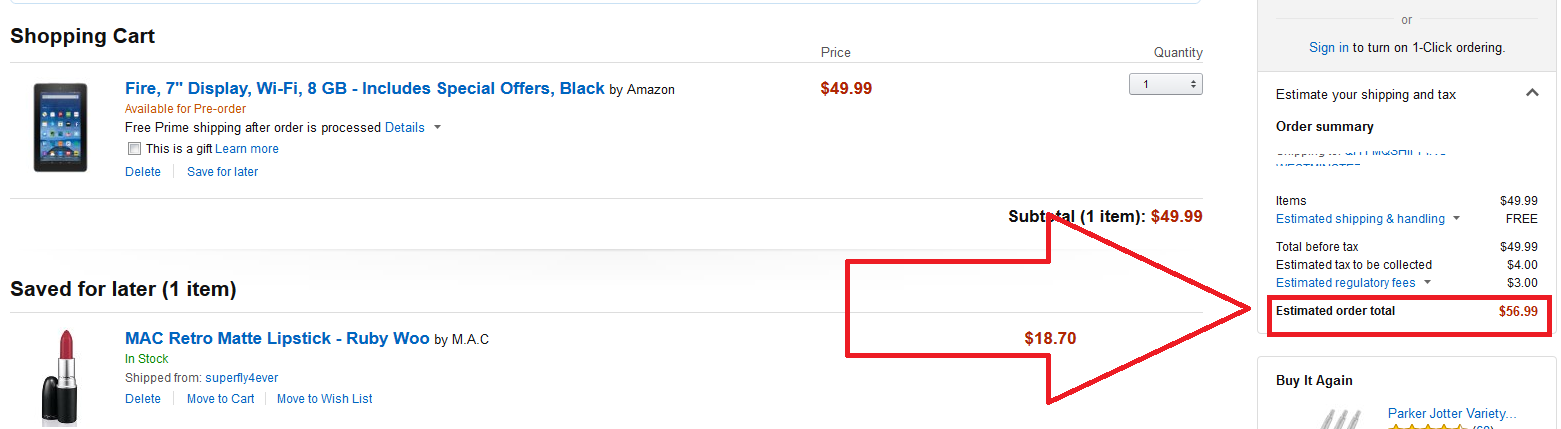Open Parker Jotter Variety product link
Viewport: 1561px width, 429px height.
click(1452, 413)
